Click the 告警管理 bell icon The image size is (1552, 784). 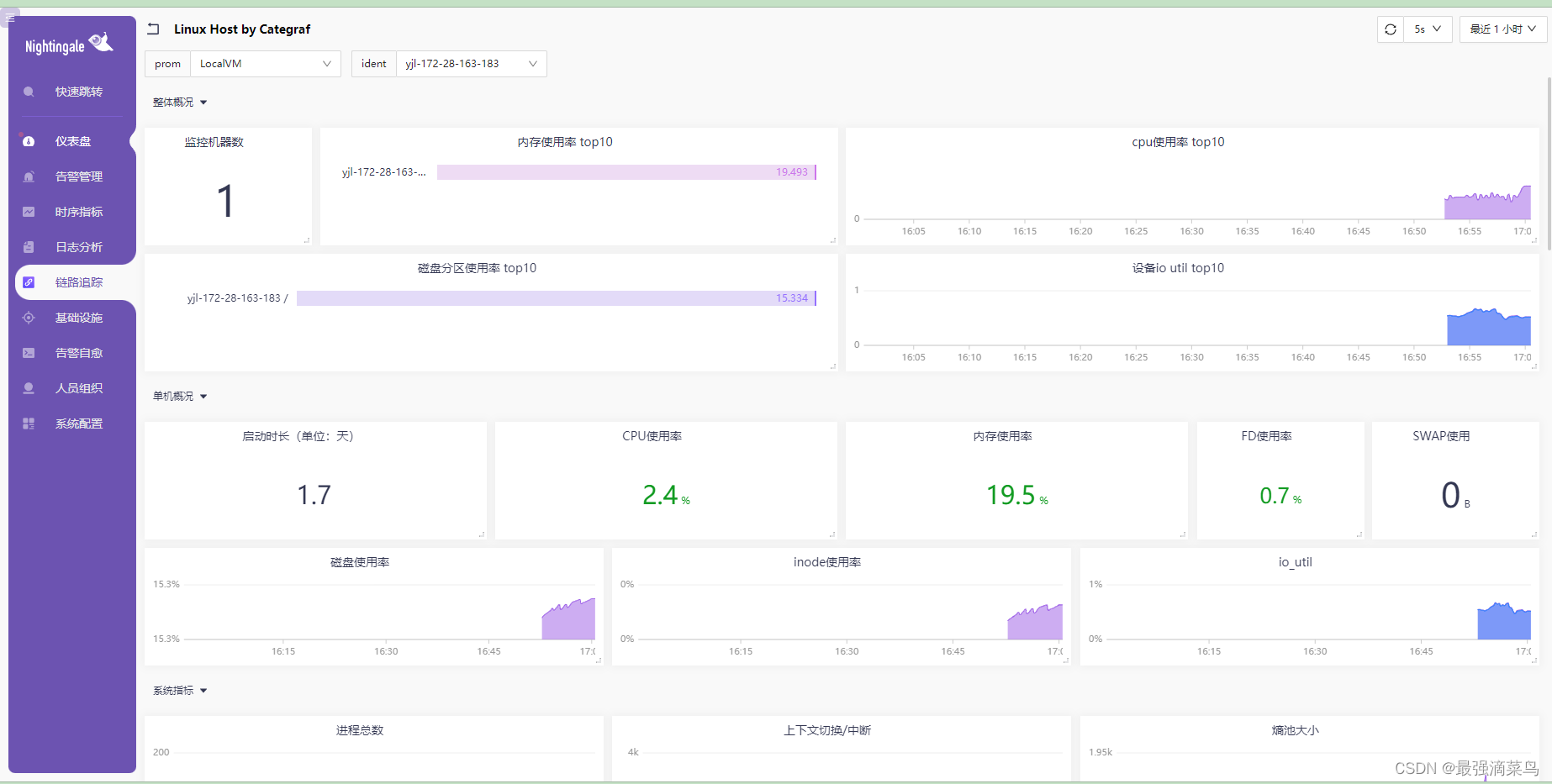(x=29, y=176)
